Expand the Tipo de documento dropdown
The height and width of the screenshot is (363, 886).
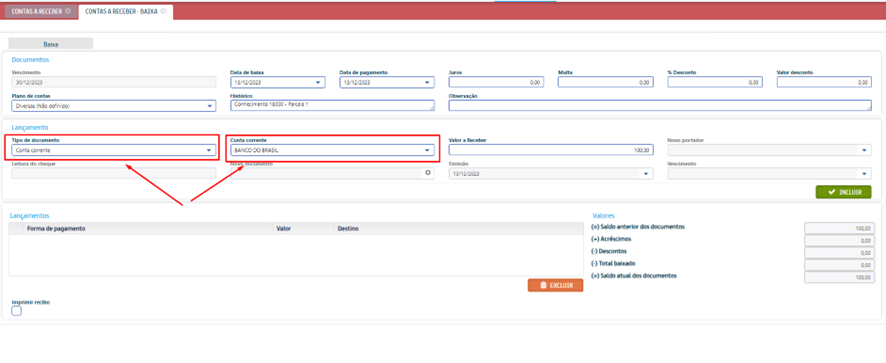pos(210,150)
